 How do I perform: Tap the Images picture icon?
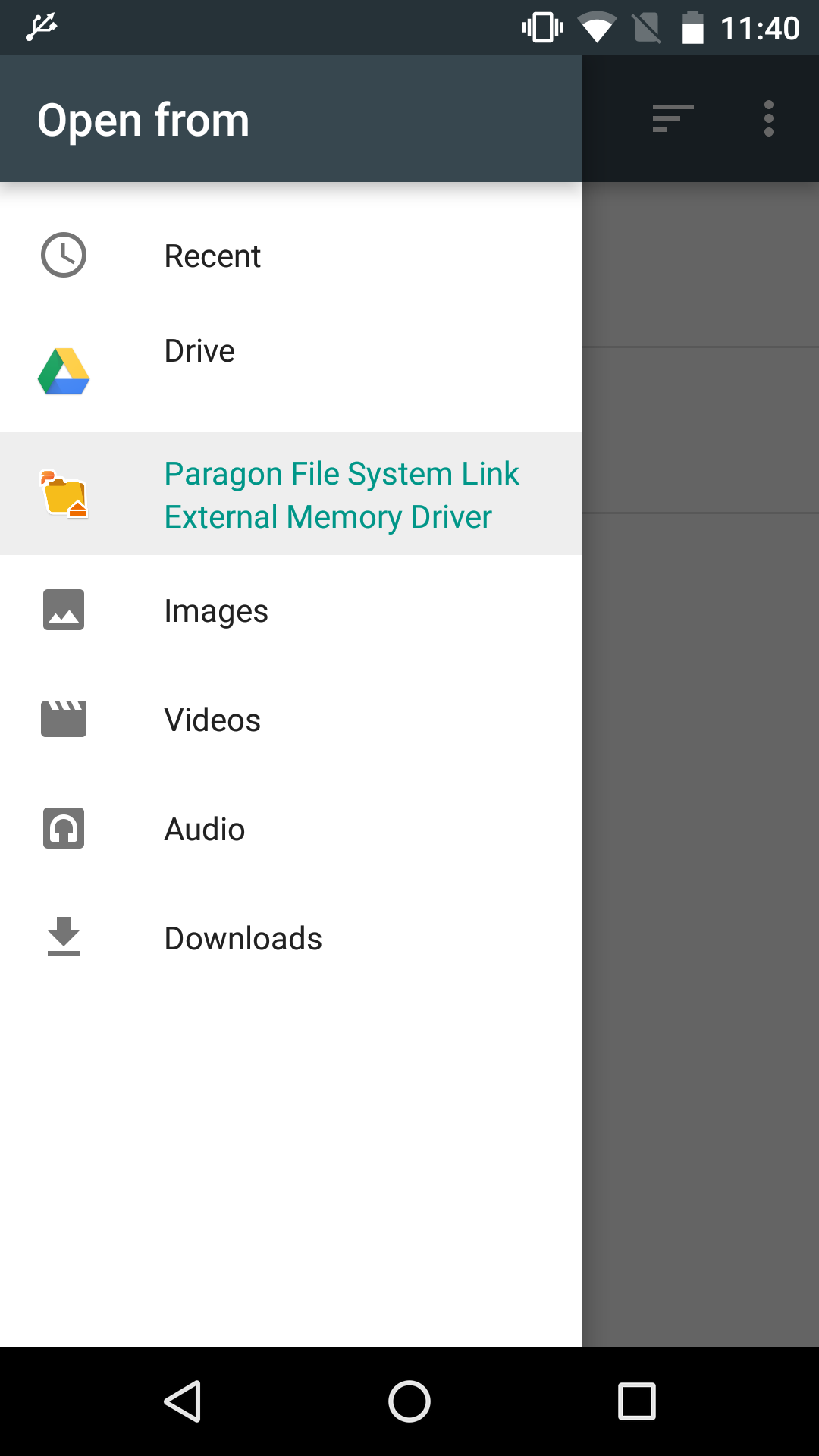[x=64, y=610]
